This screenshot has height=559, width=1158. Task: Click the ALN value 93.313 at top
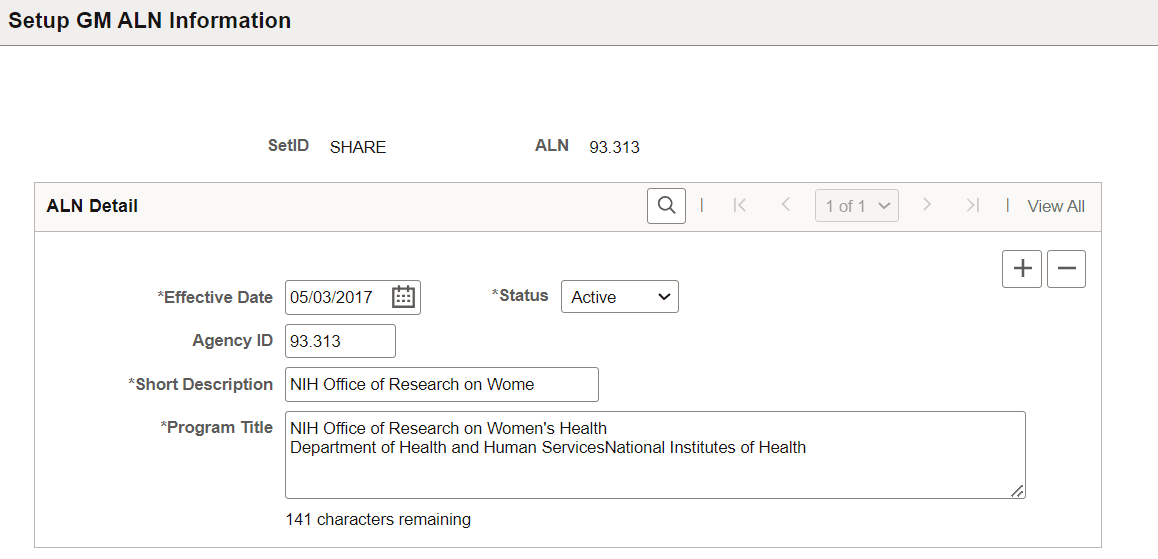coord(614,147)
